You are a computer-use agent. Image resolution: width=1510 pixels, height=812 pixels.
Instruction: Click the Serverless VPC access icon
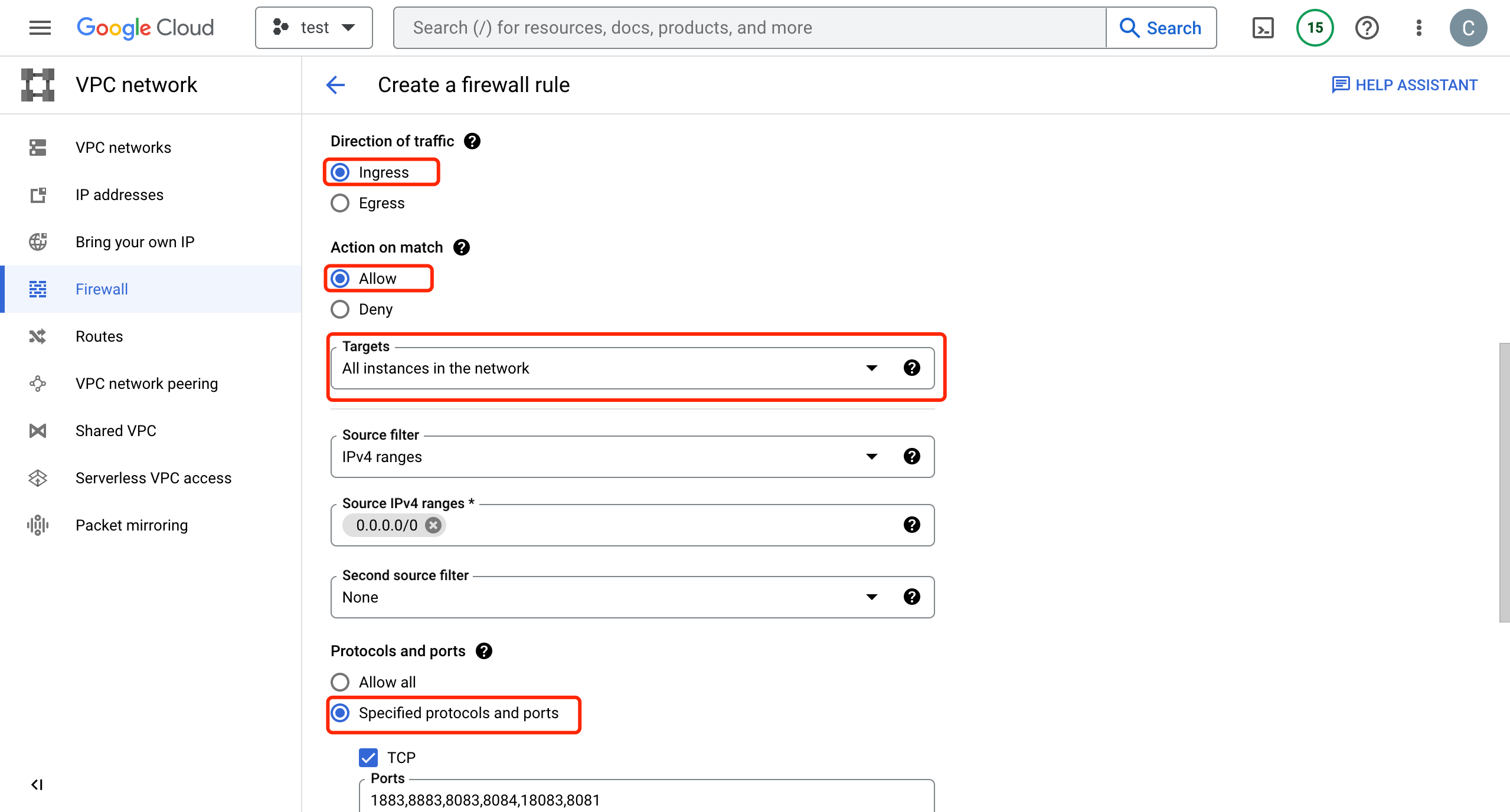38,478
